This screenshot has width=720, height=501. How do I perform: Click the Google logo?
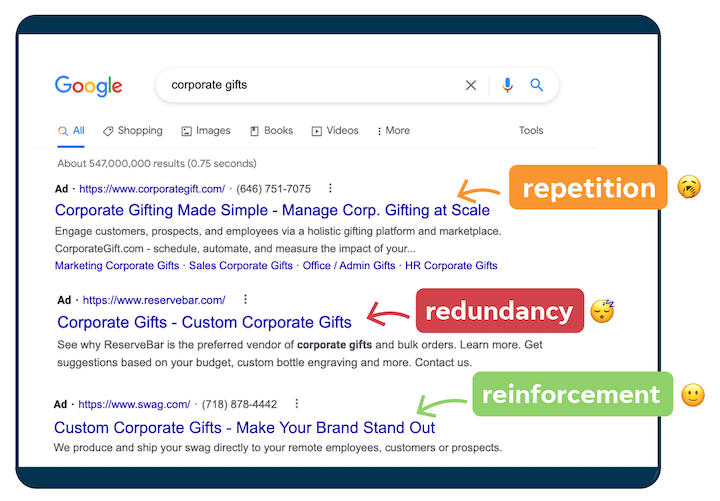pos(89,86)
